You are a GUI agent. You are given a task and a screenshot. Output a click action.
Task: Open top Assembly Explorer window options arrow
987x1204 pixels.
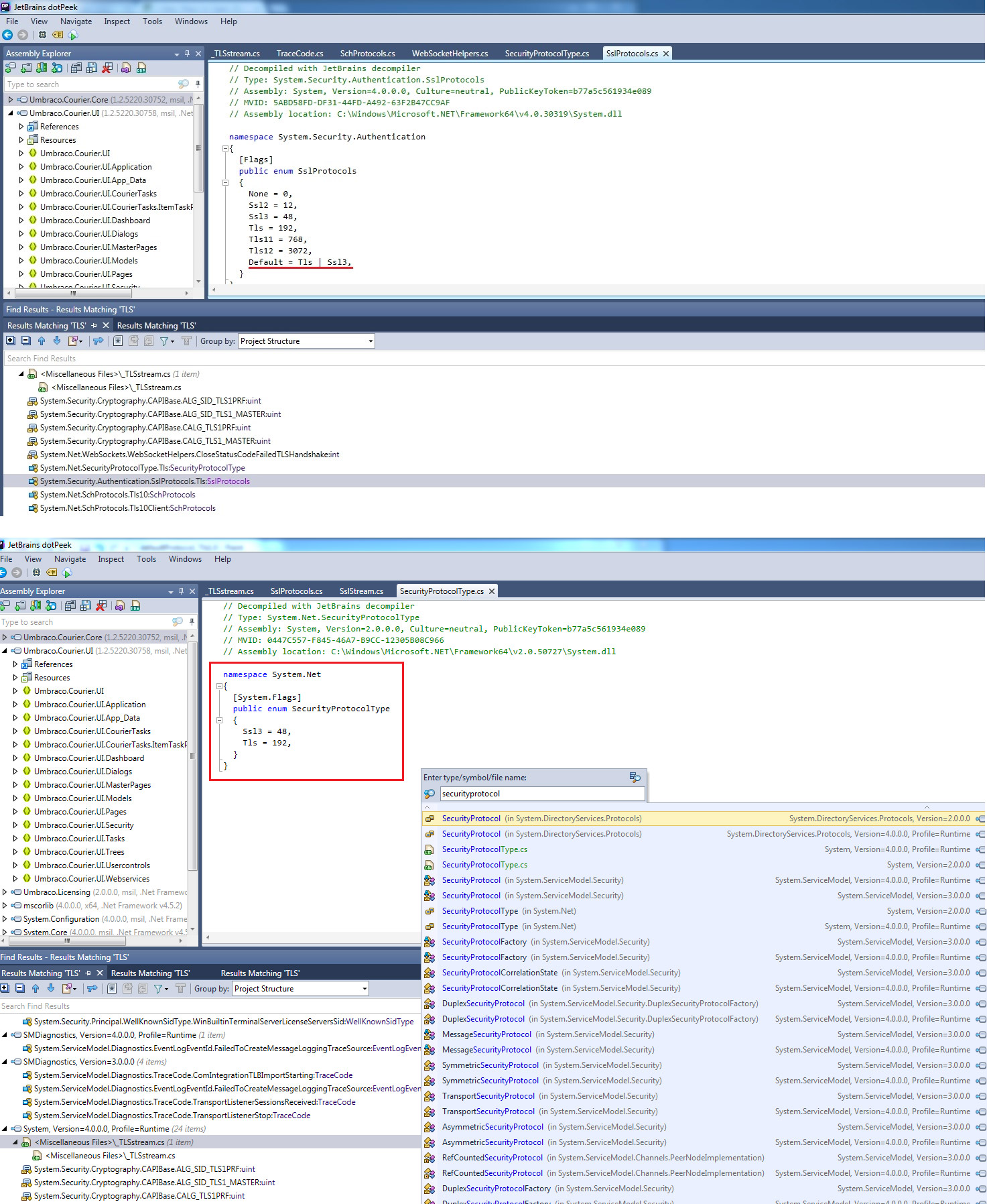pos(177,54)
